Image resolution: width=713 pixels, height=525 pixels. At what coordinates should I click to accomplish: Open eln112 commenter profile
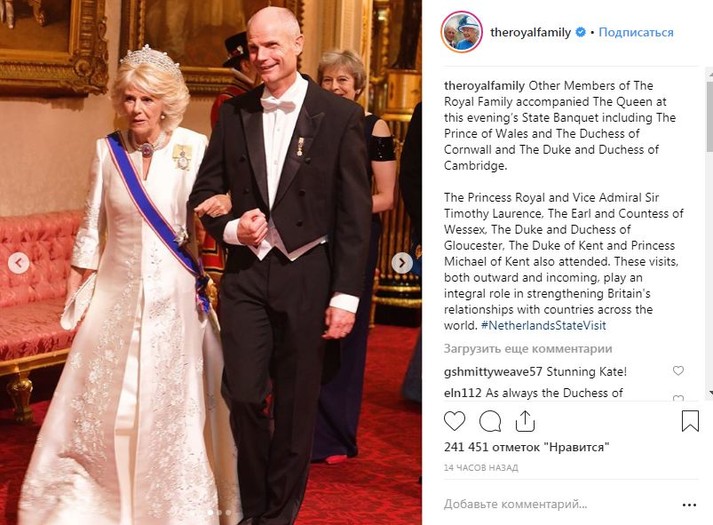pos(462,393)
